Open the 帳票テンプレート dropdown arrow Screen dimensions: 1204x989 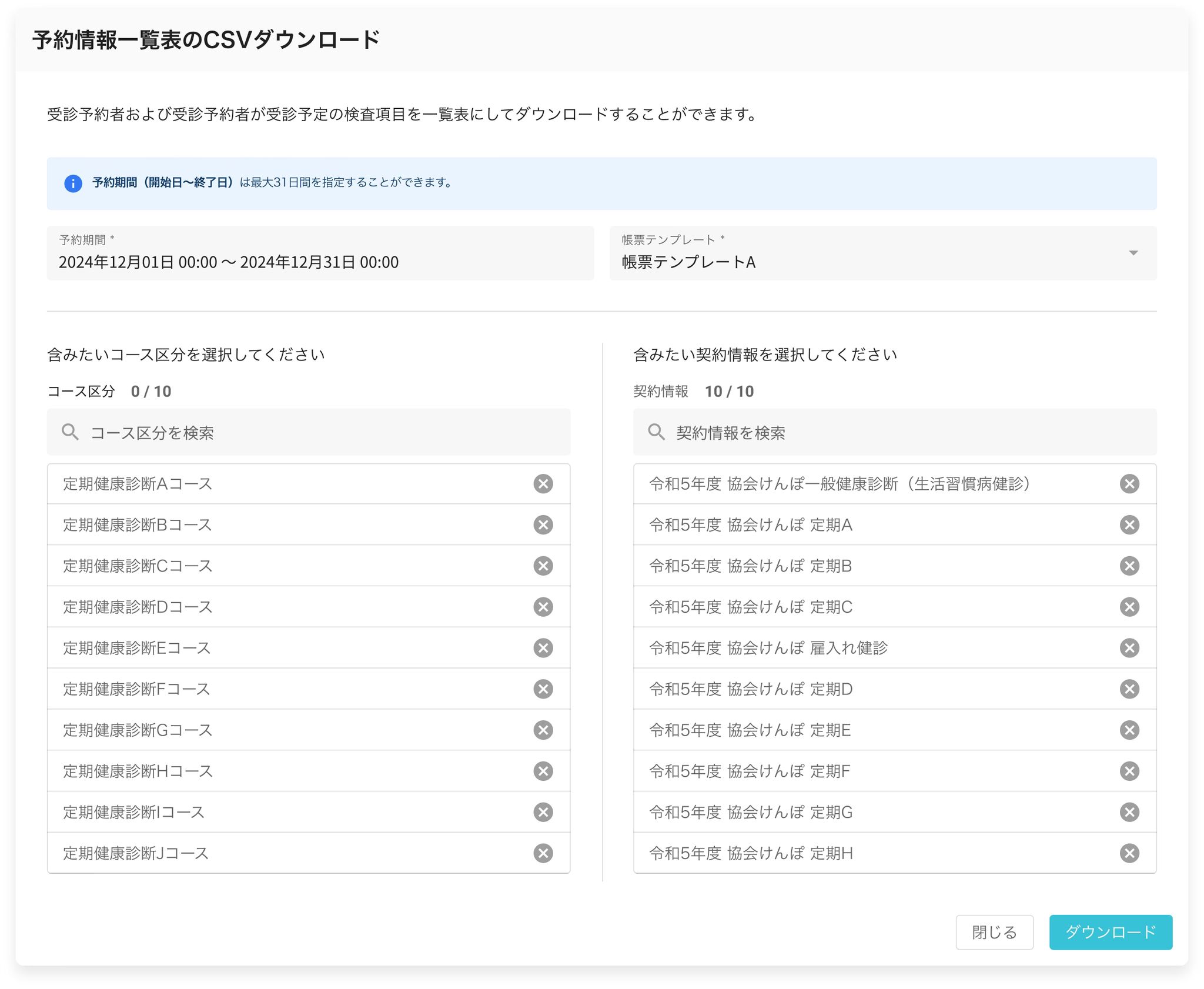pyautogui.click(x=1133, y=253)
